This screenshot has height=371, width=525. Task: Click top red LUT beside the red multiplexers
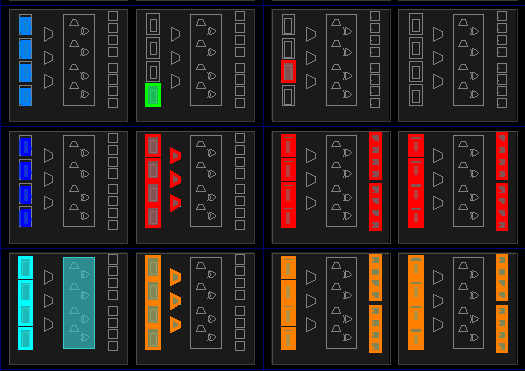[153, 146]
